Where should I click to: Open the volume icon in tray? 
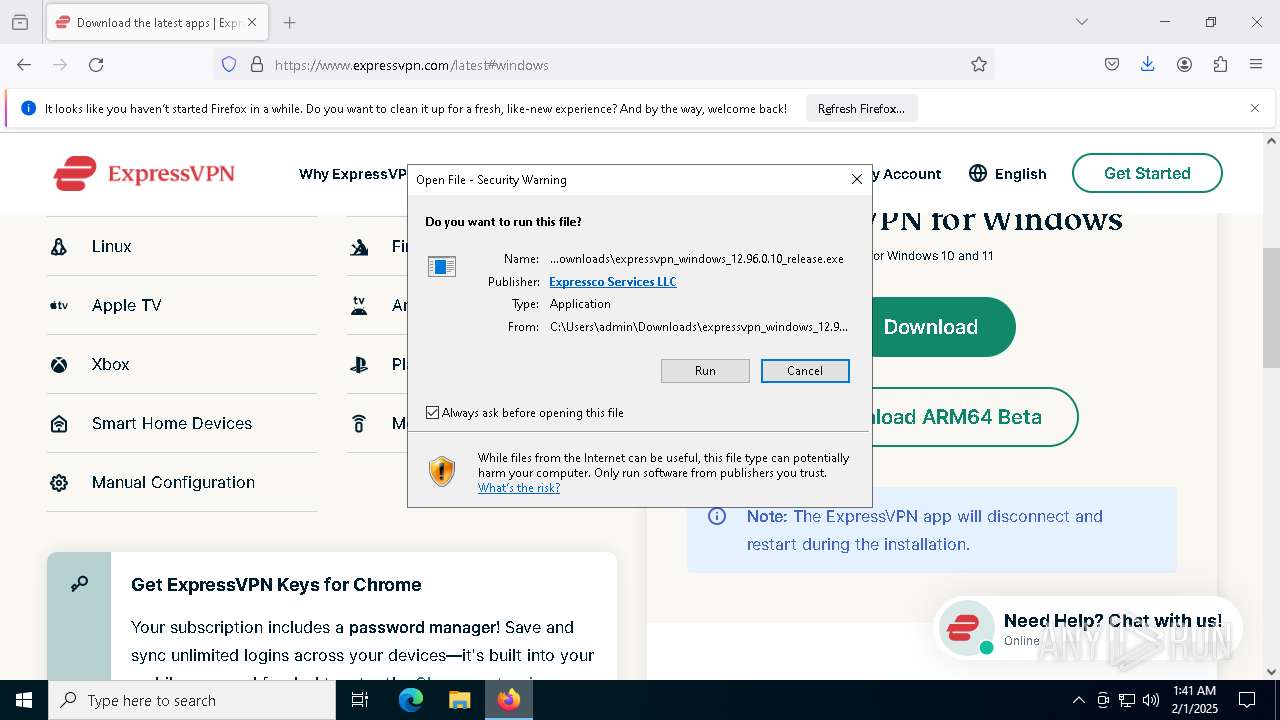tap(1151, 700)
